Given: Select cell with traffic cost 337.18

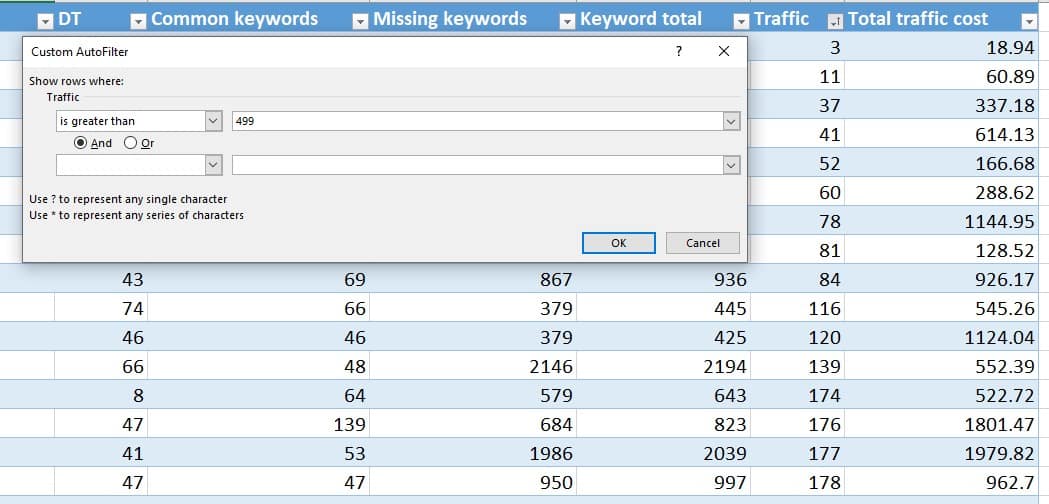Looking at the screenshot, I should [x=942, y=105].
